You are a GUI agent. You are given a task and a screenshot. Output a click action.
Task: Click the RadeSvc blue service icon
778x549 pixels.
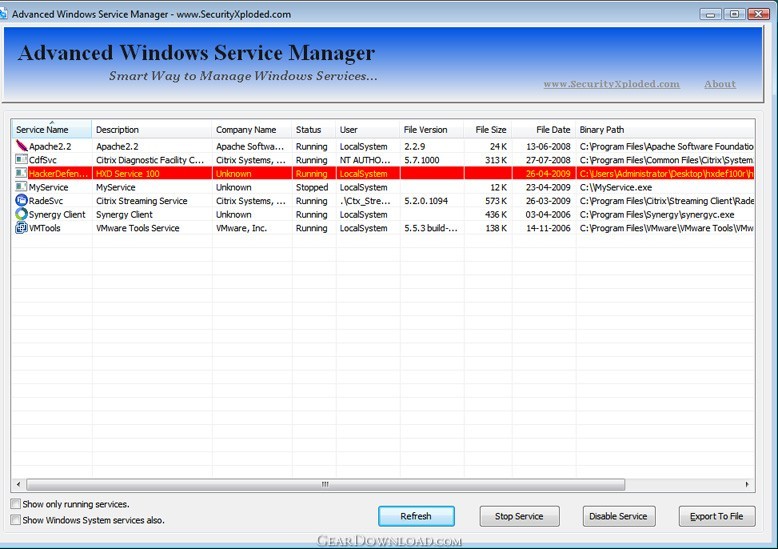pos(21,201)
